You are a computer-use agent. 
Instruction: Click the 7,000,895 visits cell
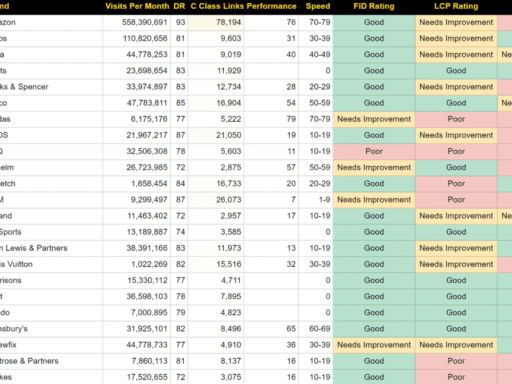tap(137, 313)
